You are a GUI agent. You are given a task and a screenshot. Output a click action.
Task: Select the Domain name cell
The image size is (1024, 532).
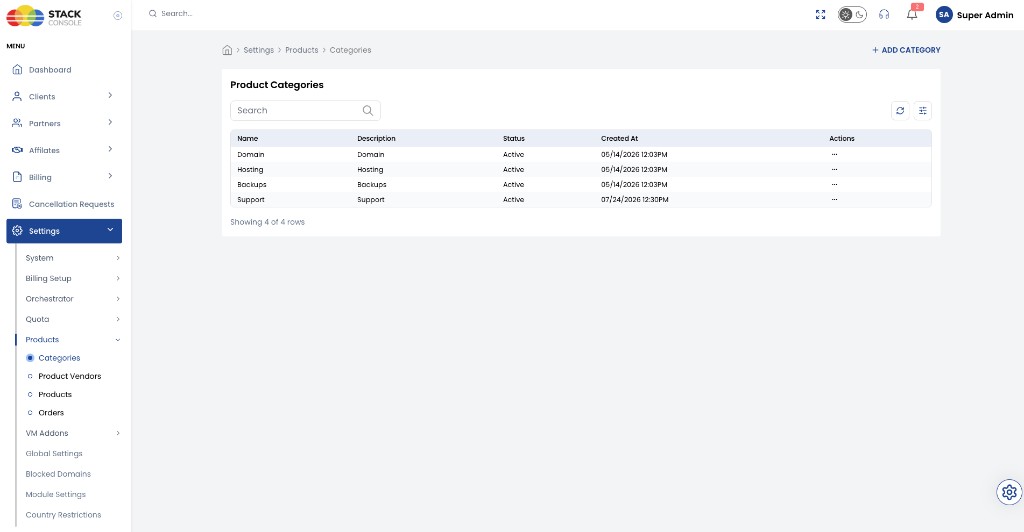(251, 155)
